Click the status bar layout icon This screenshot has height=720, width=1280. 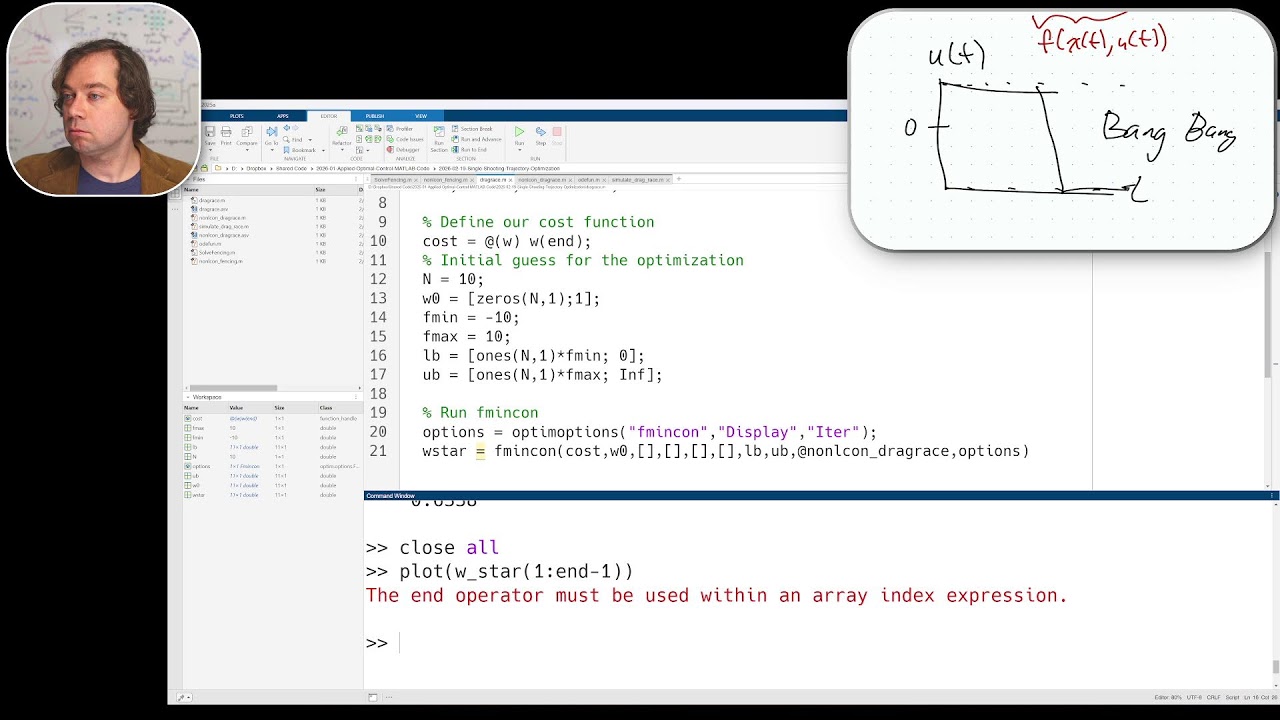click(372, 697)
